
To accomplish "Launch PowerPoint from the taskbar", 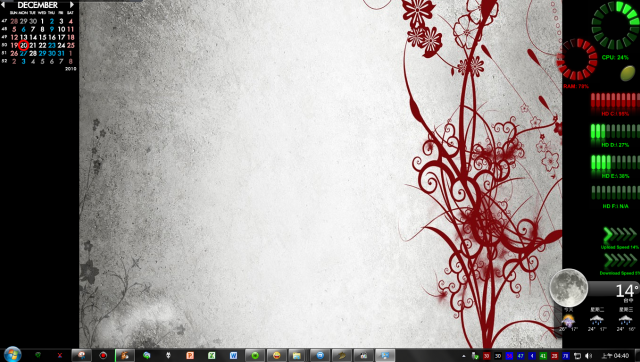I will [190, 355].
